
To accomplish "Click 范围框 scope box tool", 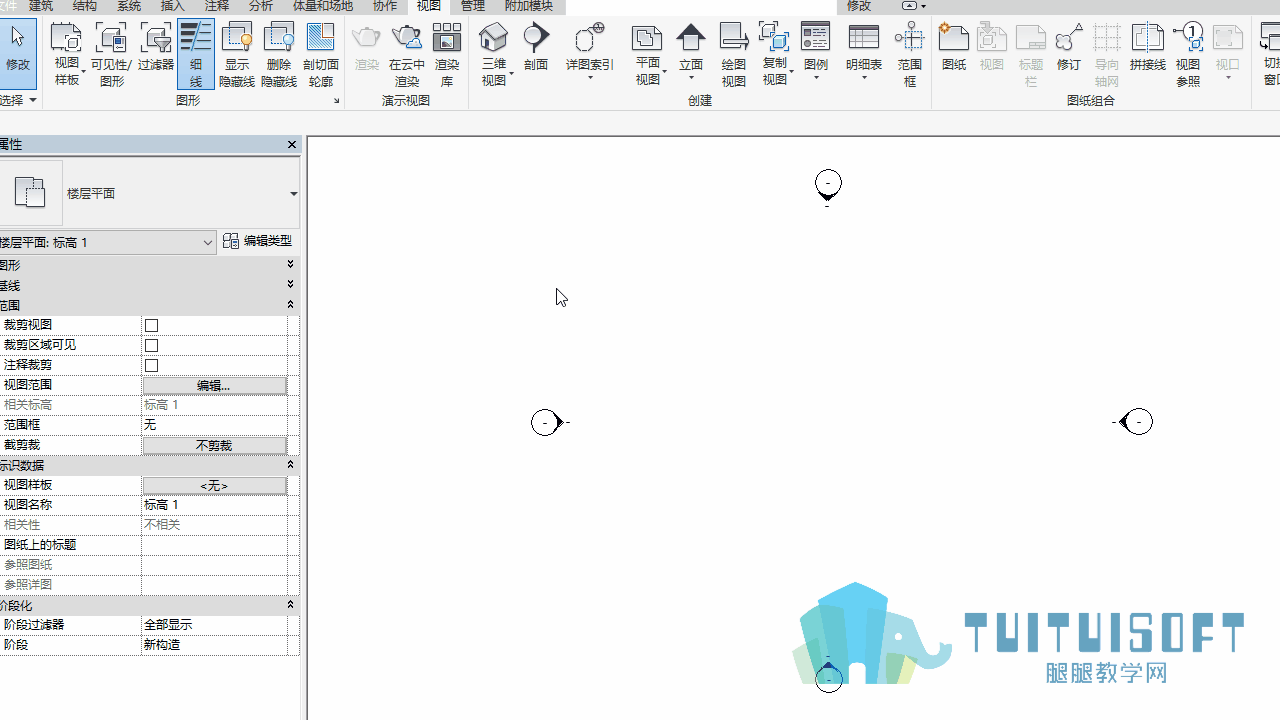I will click(909, 55).
